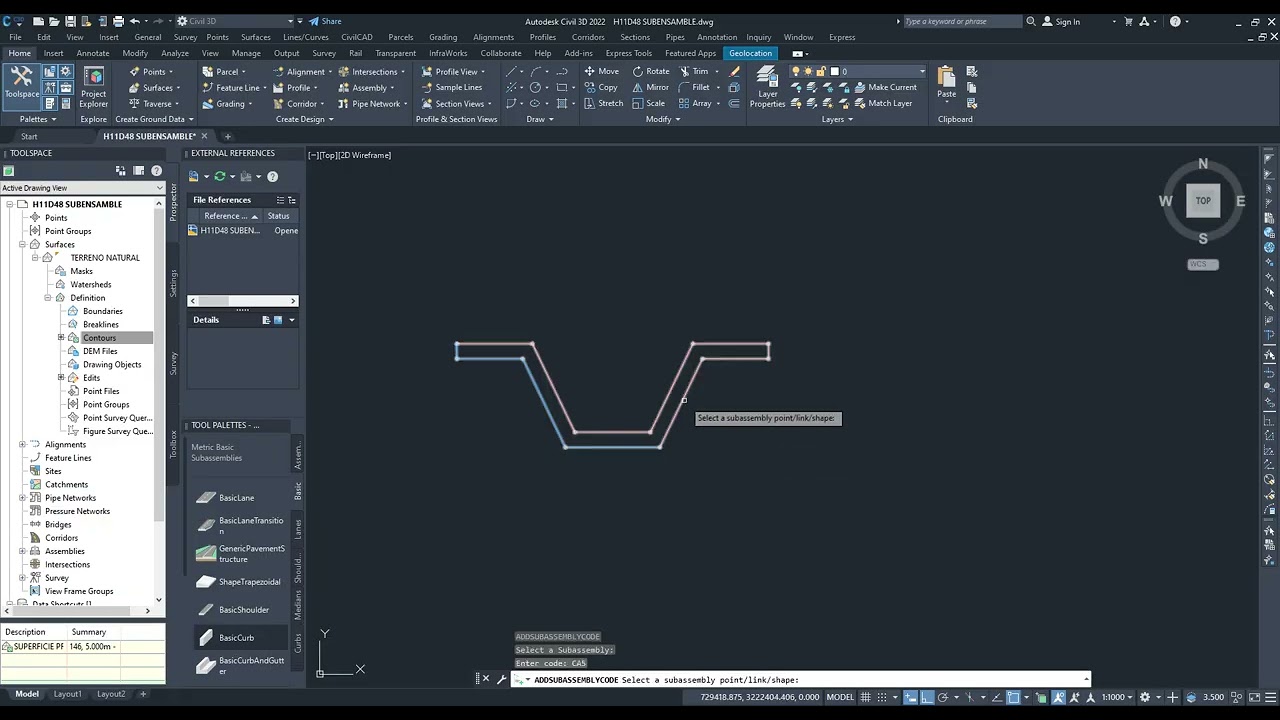Click the Paste clipboard button
Image resolution: width=1280 pixels, height=720 pixels.
coord(946,83)
